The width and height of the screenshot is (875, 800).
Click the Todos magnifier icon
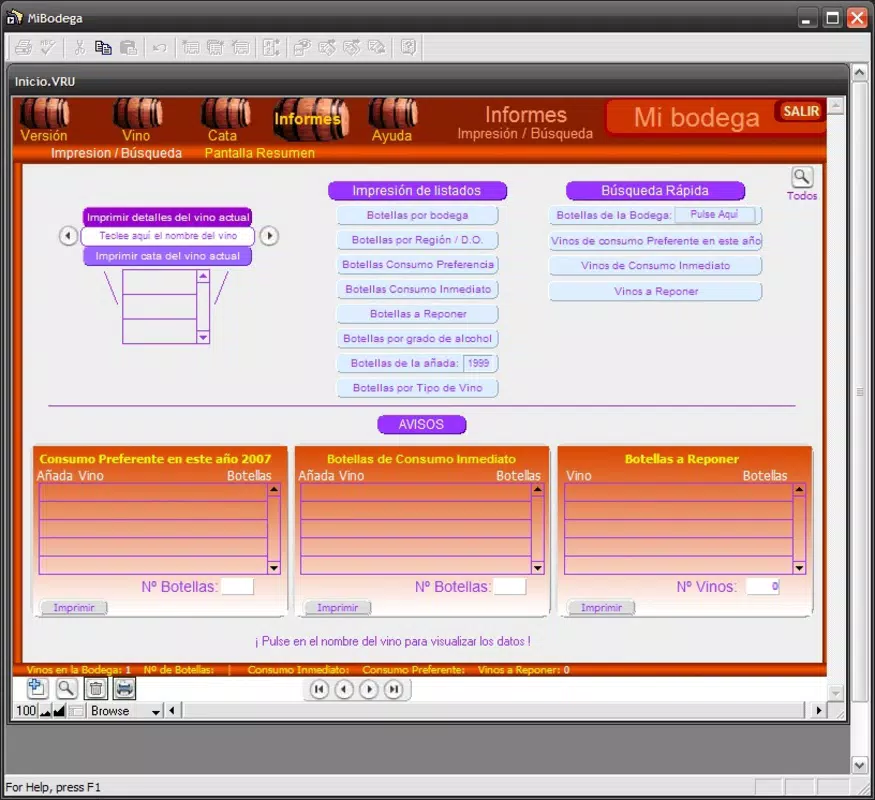click(802, 178)
